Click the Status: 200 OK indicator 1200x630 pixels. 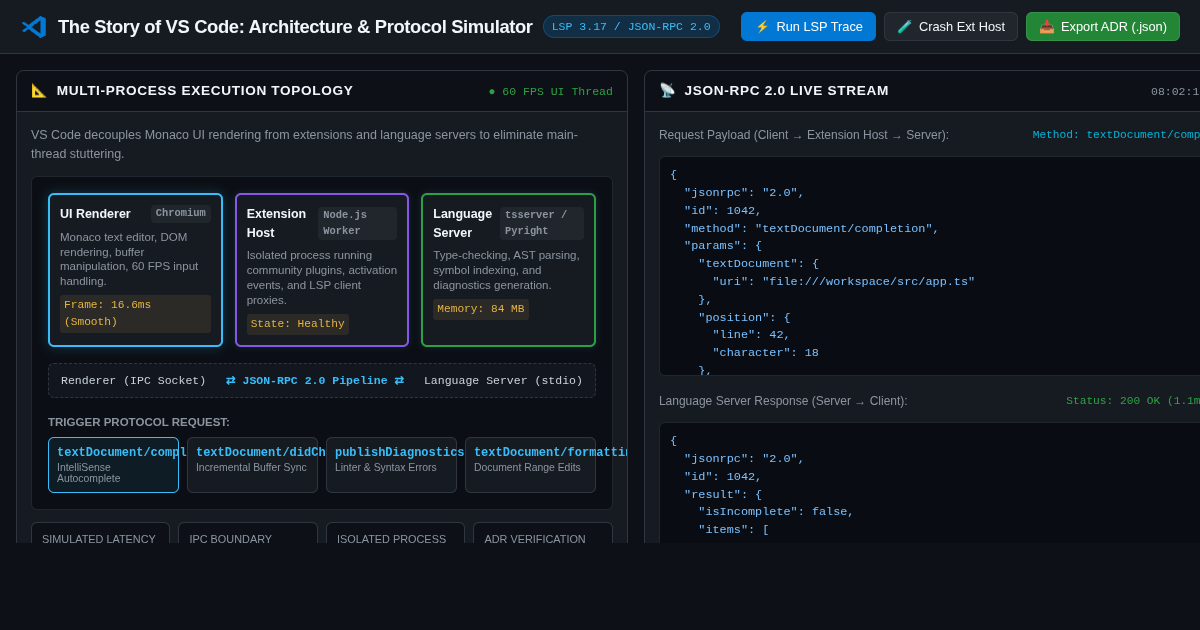(1133, 401)
